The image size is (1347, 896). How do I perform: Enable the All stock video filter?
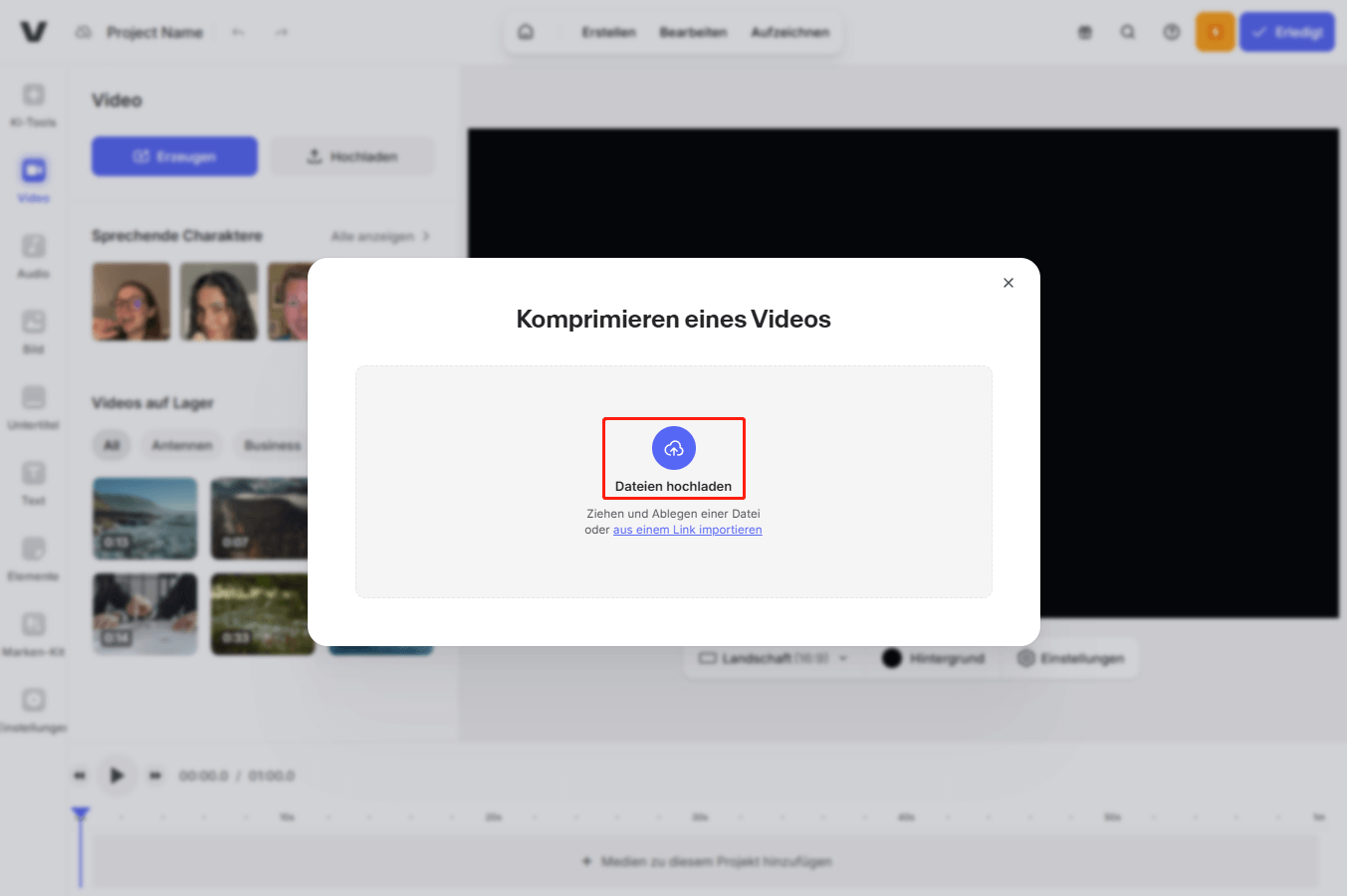(112, 445)
